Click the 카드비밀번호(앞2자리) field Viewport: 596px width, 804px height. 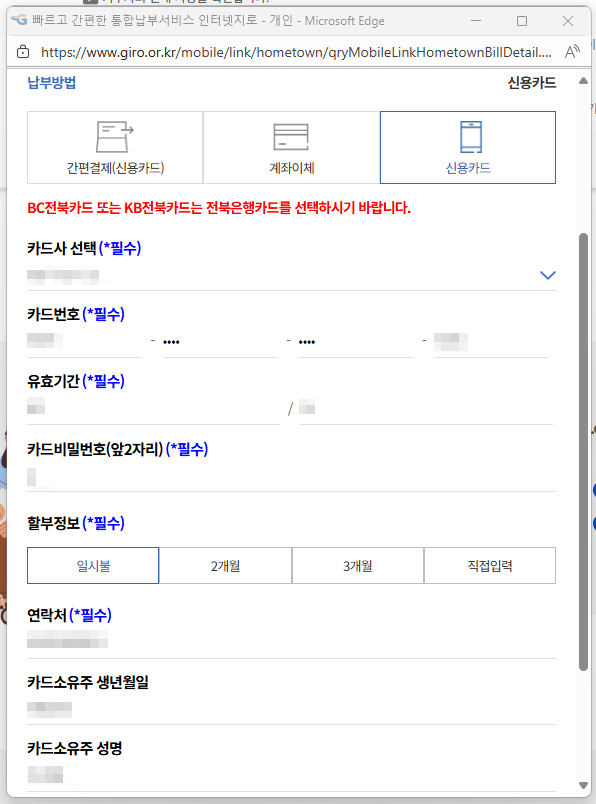coord(291,477)
